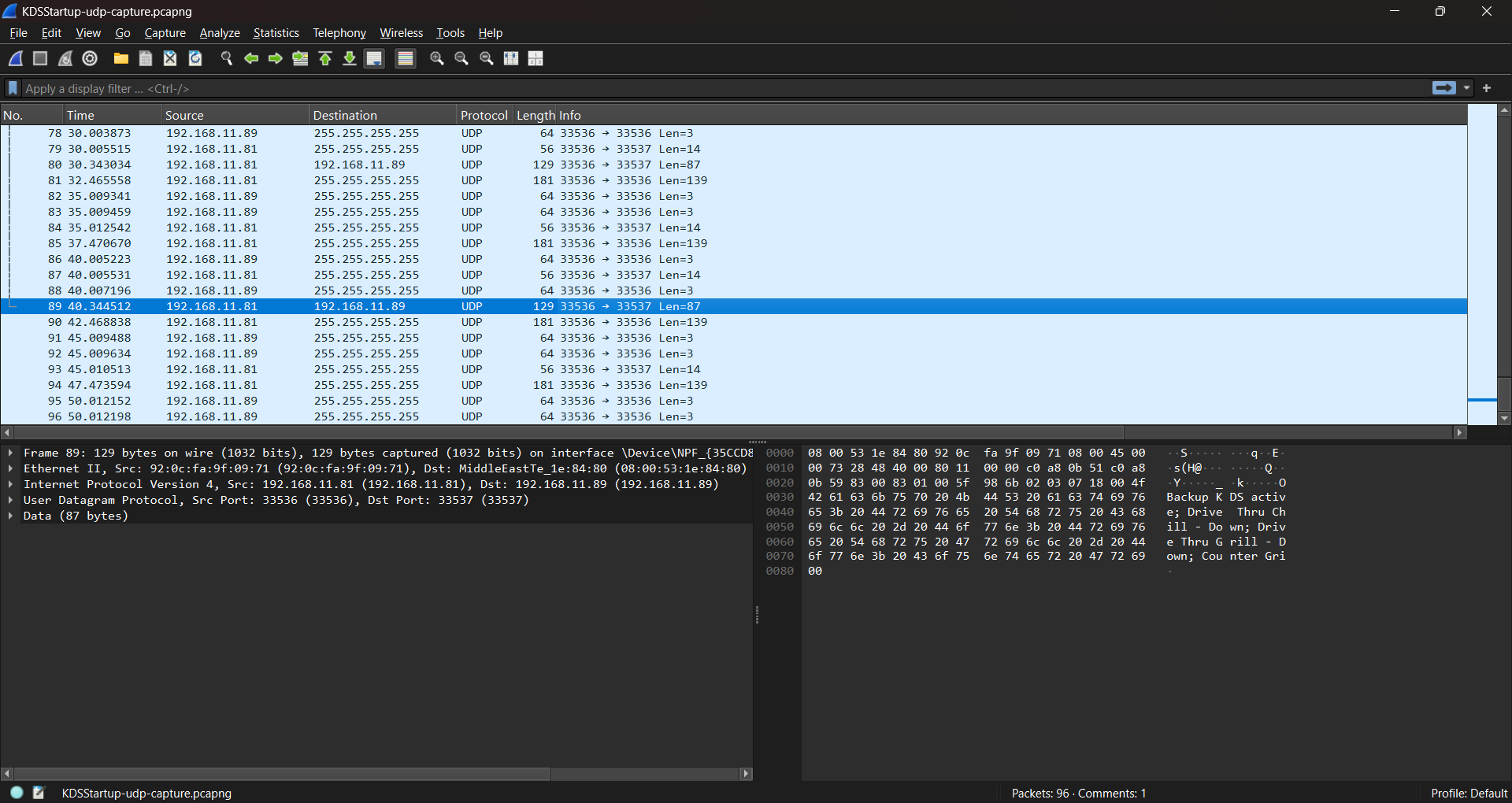Sort packets by Protocol column

484,115
